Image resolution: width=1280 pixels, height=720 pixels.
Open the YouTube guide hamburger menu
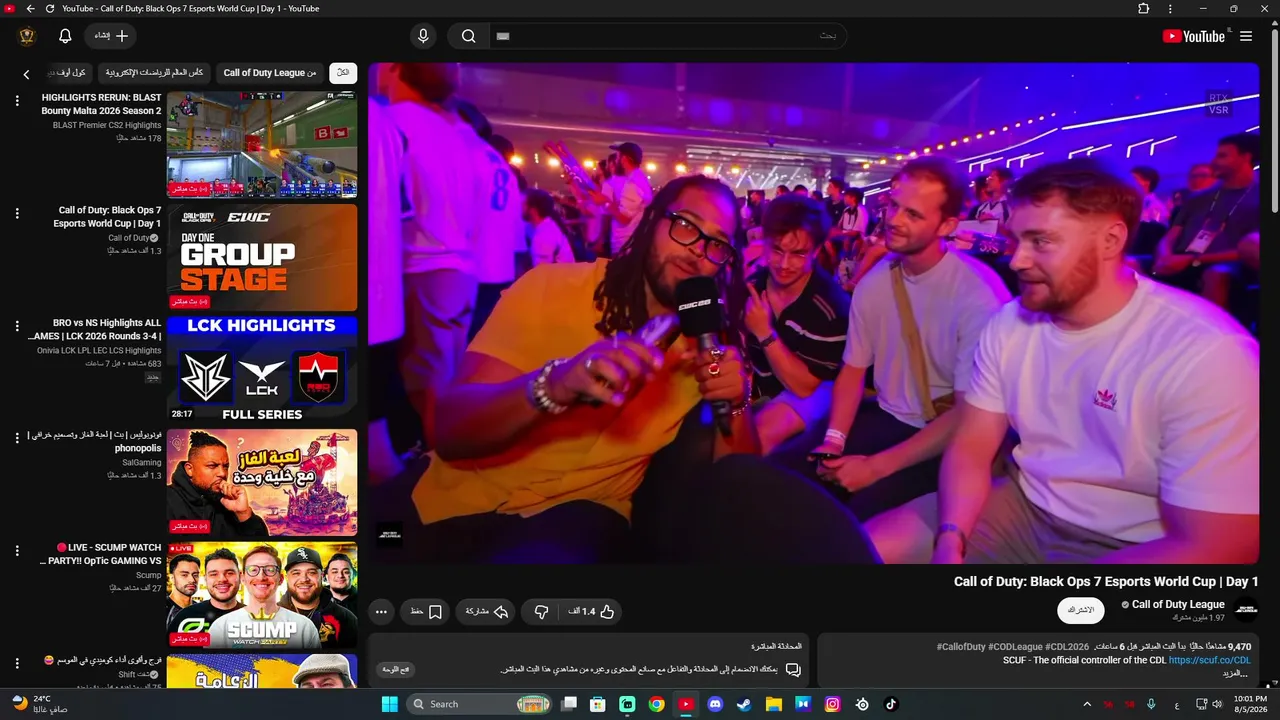point(1246,36)
